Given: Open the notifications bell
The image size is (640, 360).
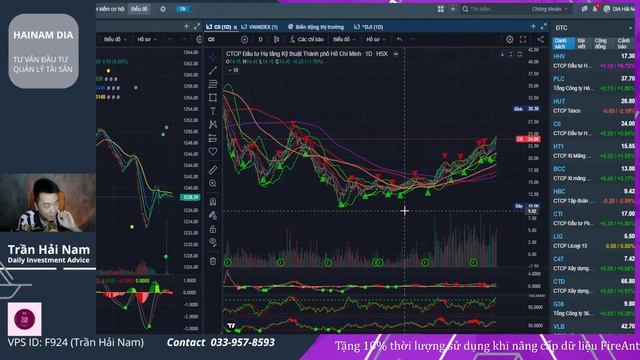Looking at the screenshot, I should (596, 9).
